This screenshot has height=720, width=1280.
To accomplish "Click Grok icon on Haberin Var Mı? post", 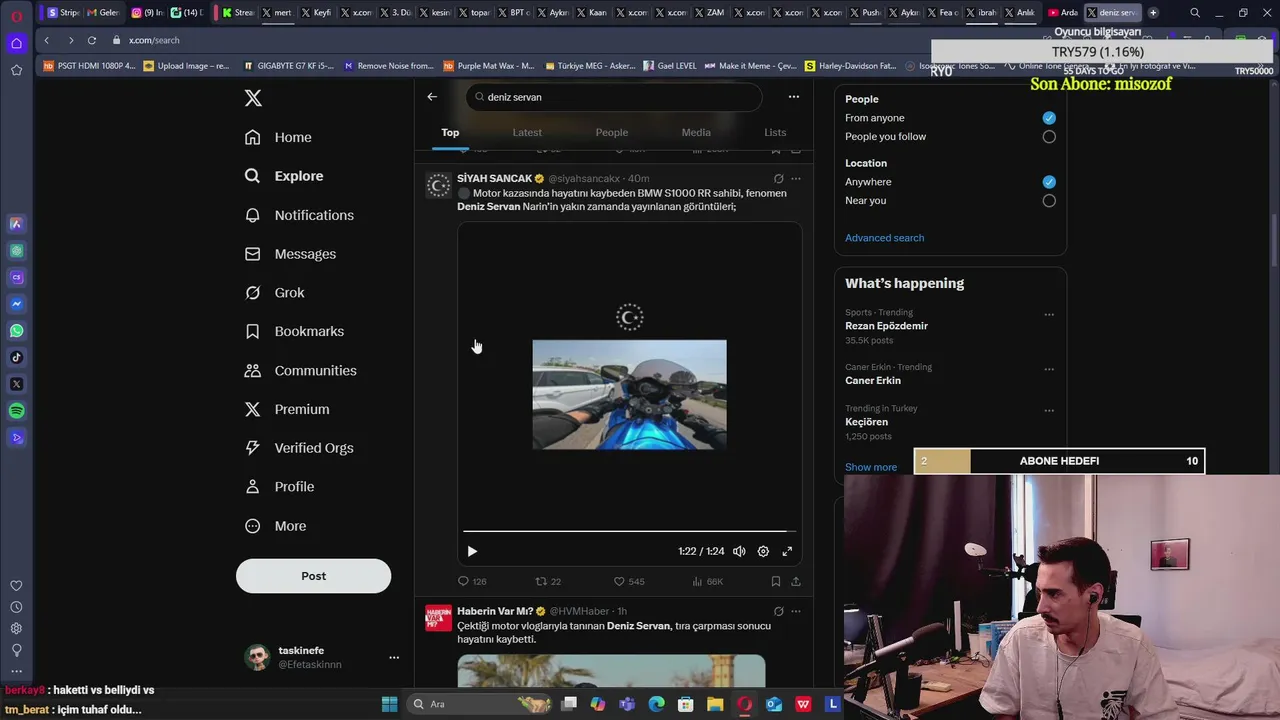I will 778,611.
